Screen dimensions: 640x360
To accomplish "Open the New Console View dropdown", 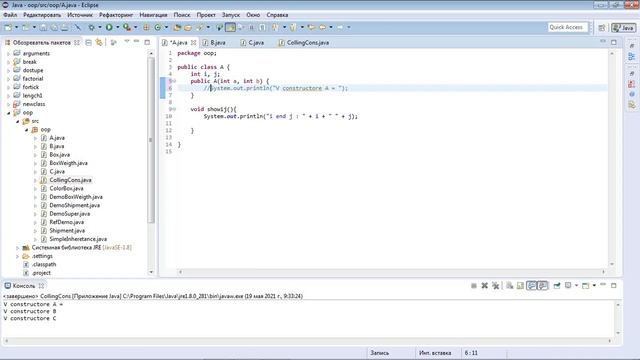I will (594, 286).
